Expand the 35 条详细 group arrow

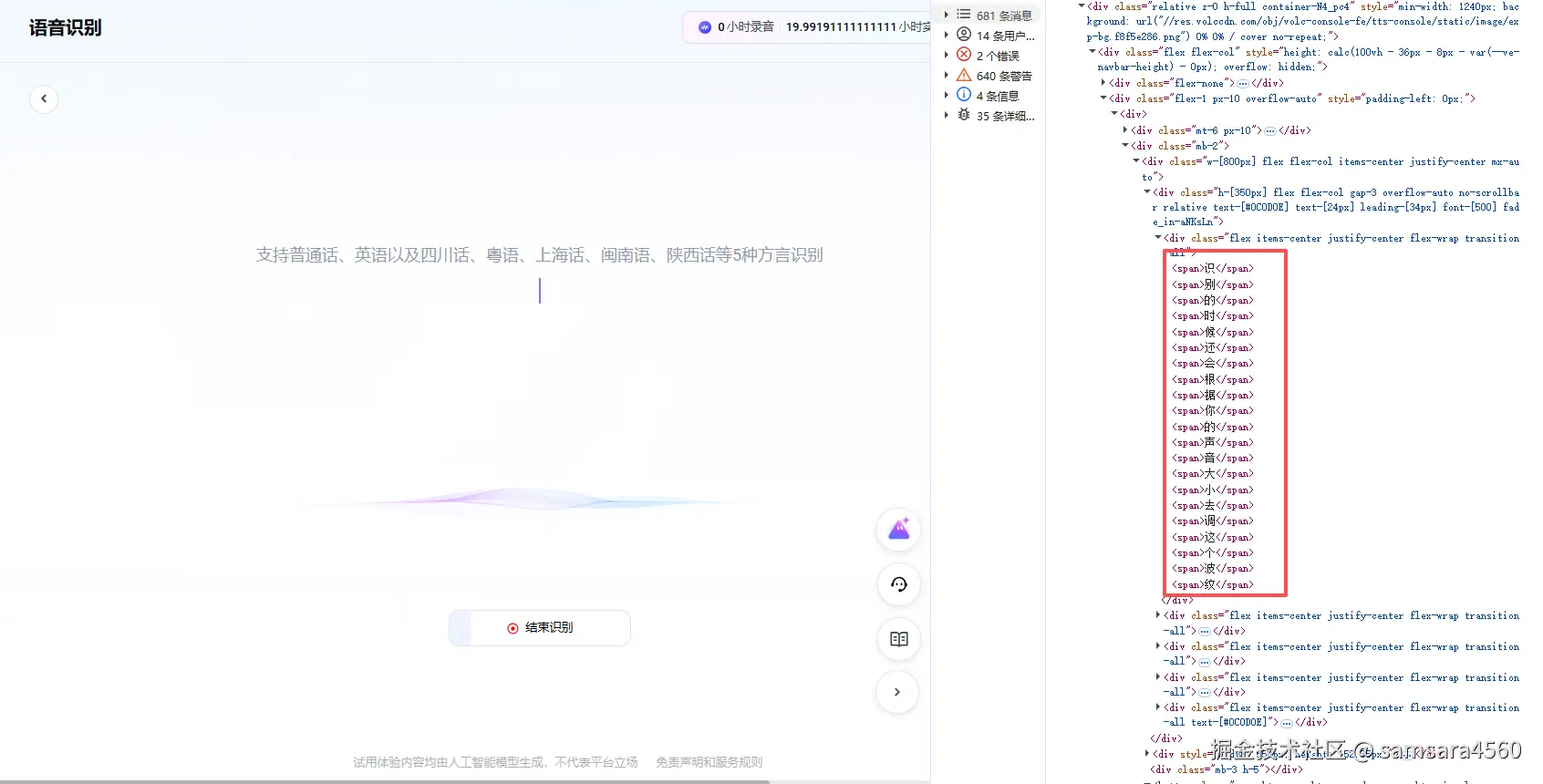click(947, 115)
